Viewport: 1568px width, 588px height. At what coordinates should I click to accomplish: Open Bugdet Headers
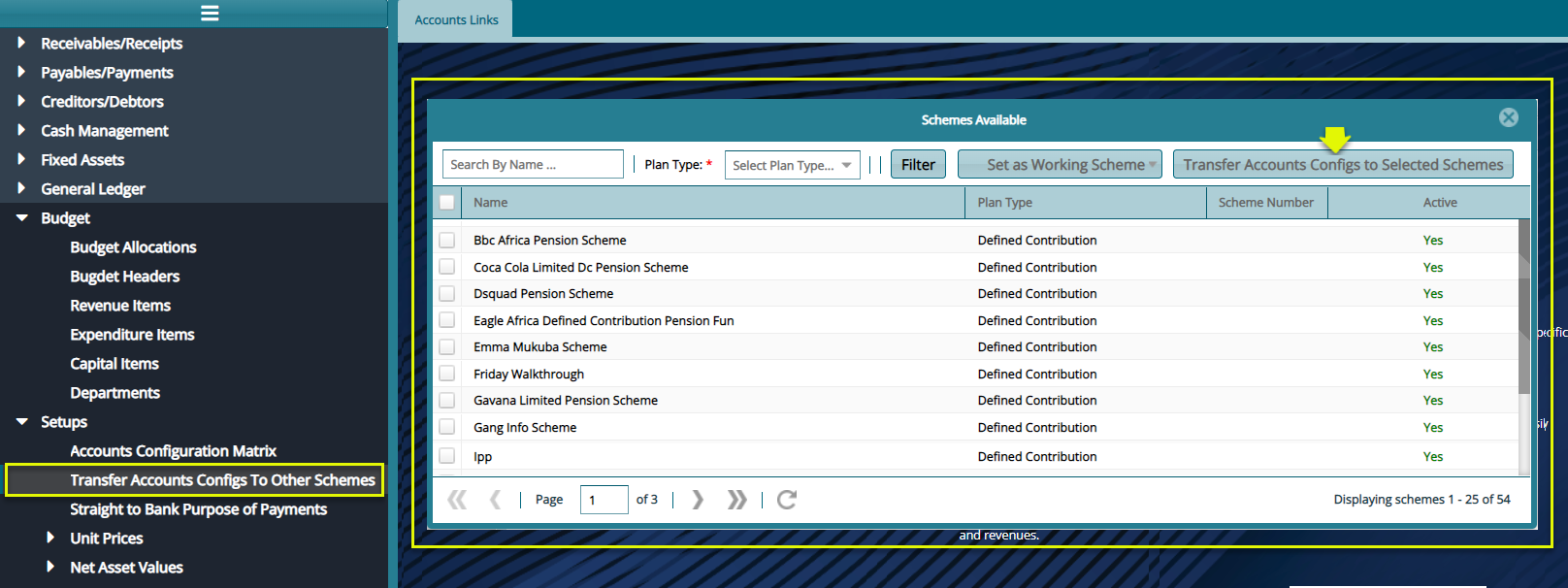click(124, 277)
